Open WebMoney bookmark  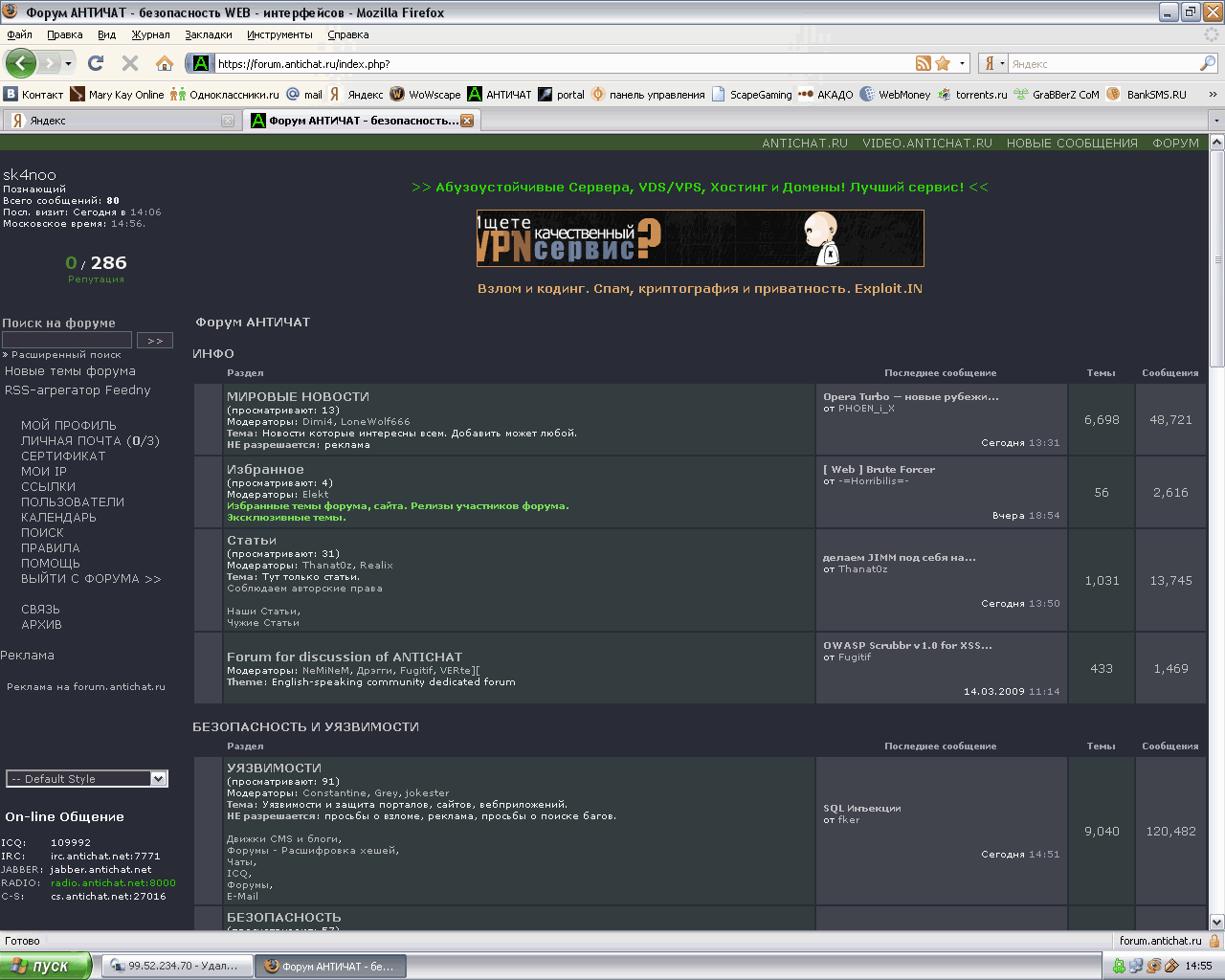coord(896,95)
